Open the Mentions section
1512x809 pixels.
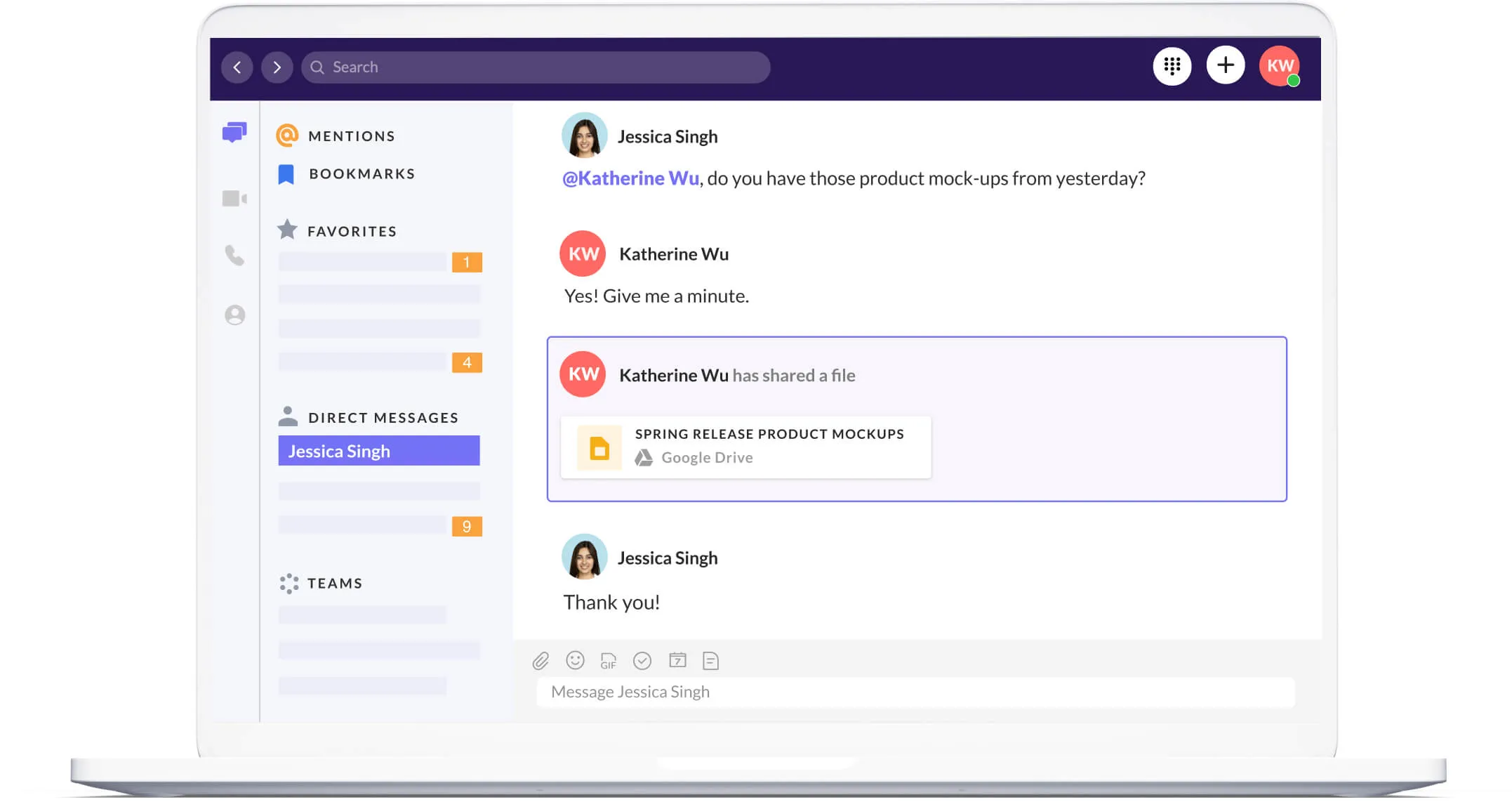pos(351,136)
